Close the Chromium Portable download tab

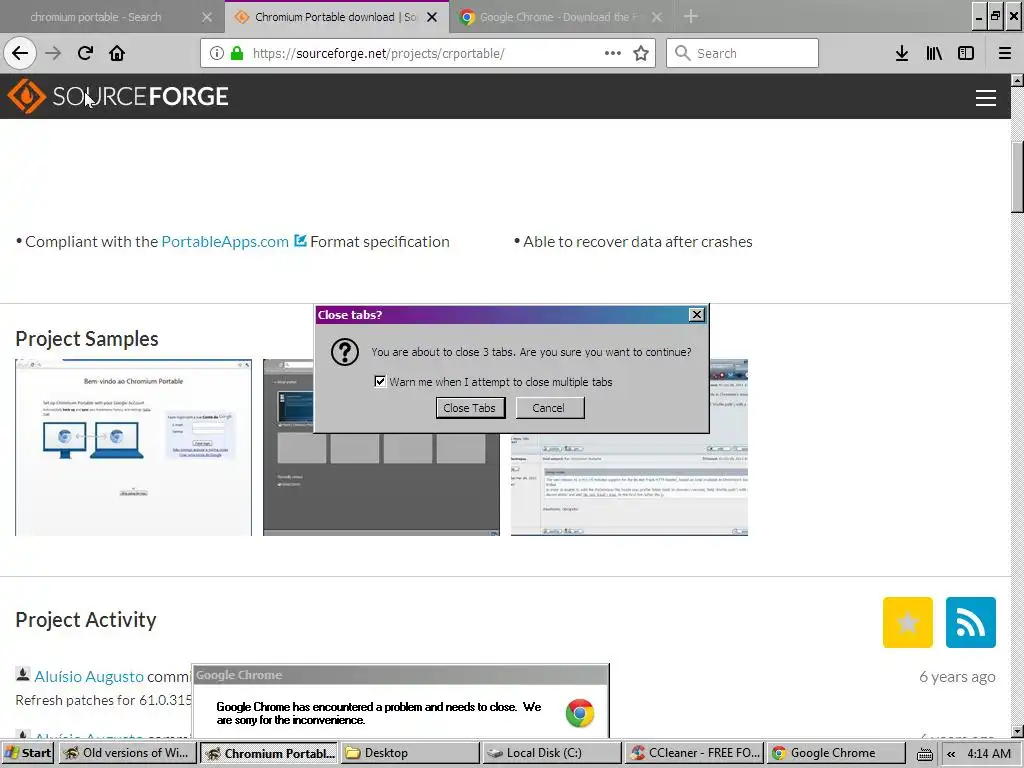pyautogui.click(x=432, y=17)
